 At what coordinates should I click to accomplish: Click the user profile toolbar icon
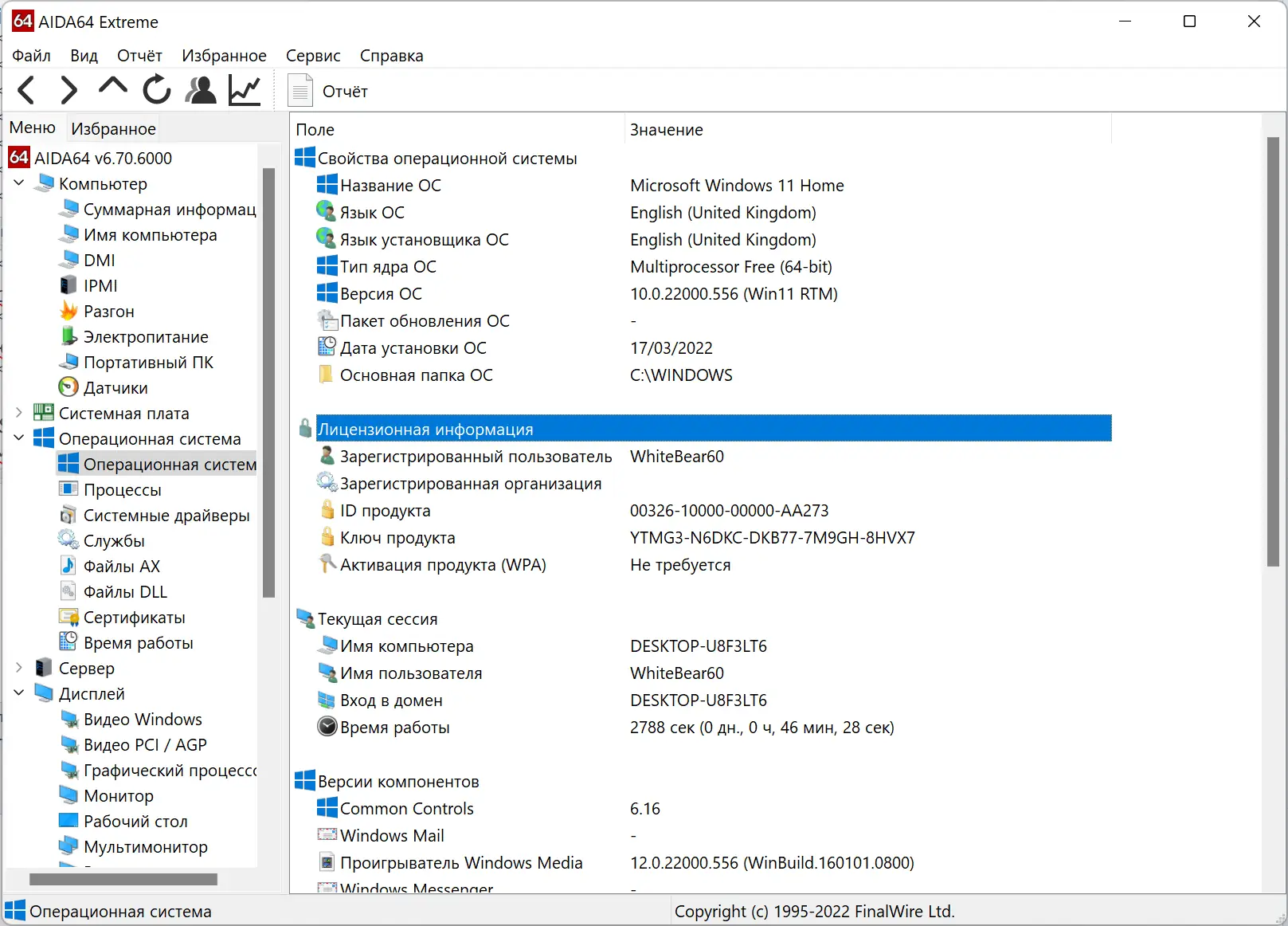click(200, 89)
